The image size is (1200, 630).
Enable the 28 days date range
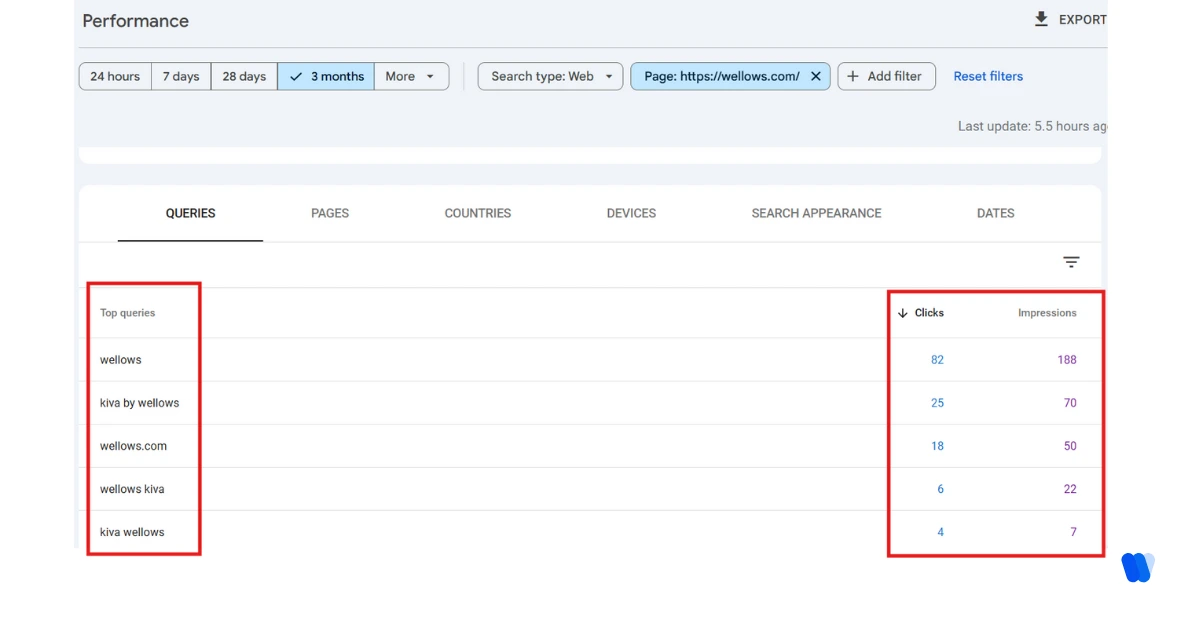coord(243,75)
